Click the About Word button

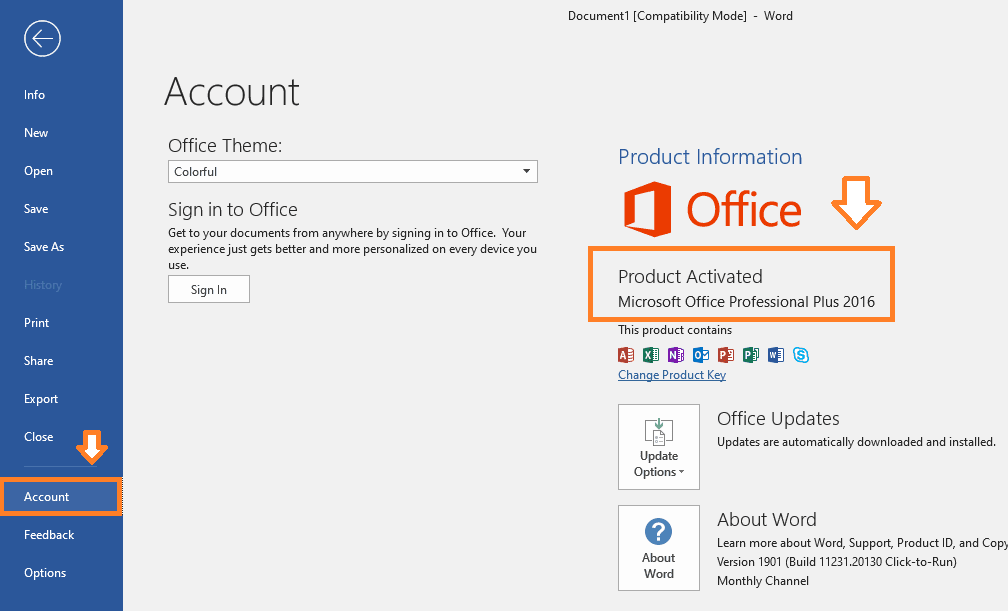pyautogui.click(x=658, y=547)
